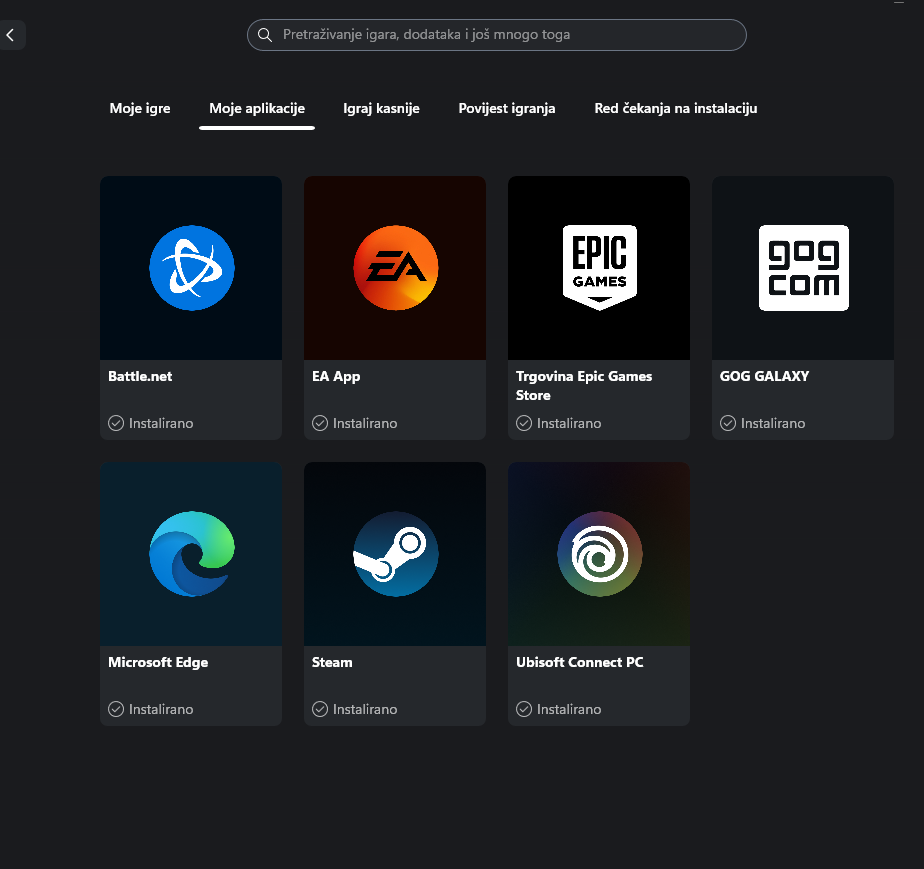Viewport: 924px width, 869px height.
Task: Select the Moje aplikacije tab
Action: point(257,108)
